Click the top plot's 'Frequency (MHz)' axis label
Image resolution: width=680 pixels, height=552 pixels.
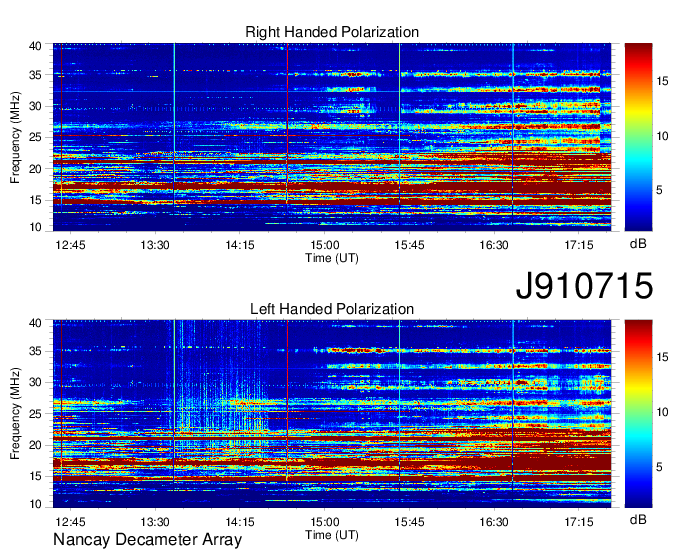[x=15, y=137]
